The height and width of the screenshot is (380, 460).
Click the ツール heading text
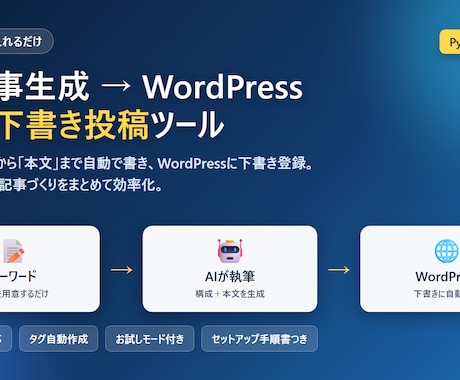188,126
